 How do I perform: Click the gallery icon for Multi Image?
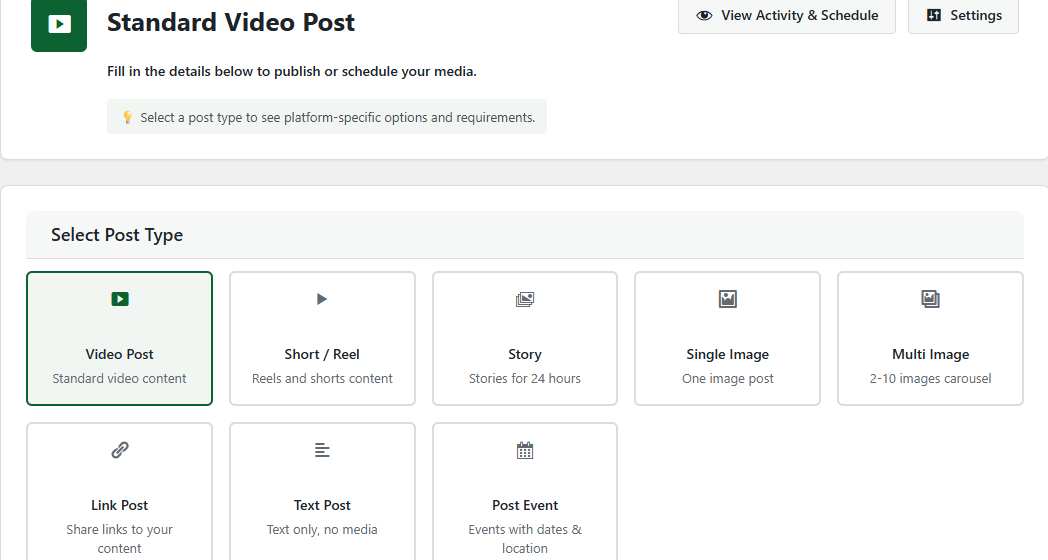930,299
